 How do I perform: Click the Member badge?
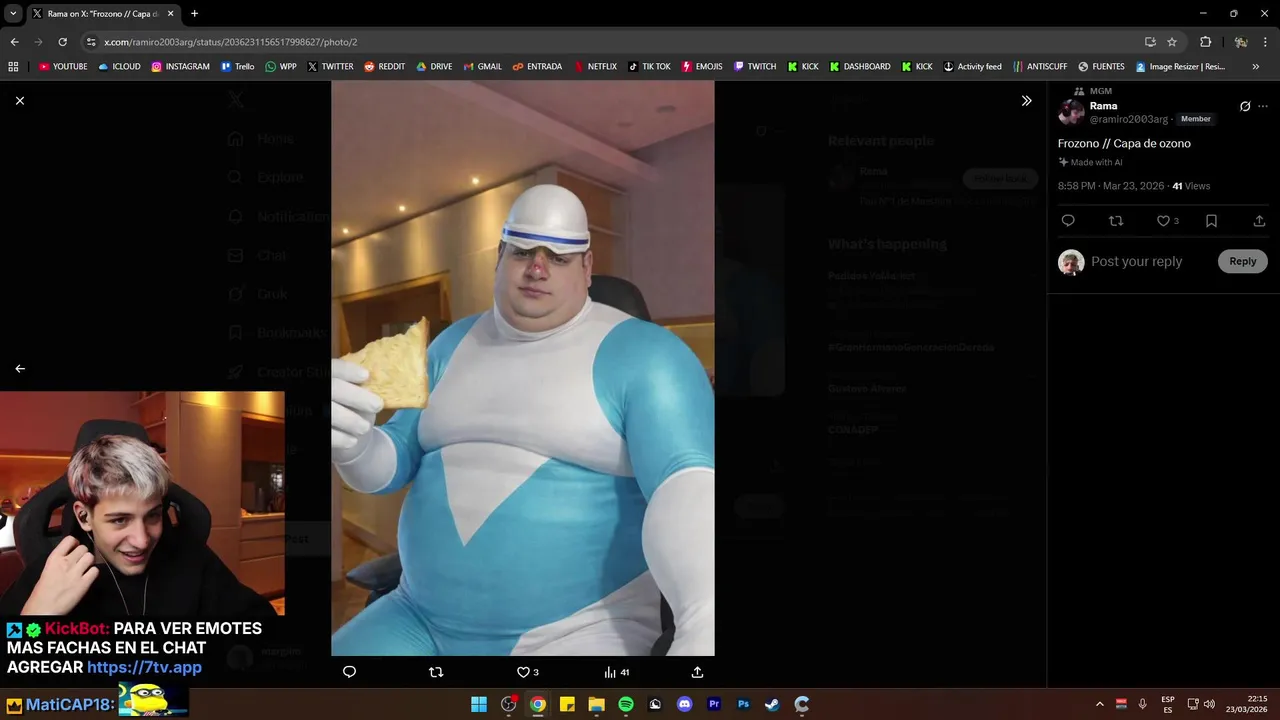coord(1196,119)
